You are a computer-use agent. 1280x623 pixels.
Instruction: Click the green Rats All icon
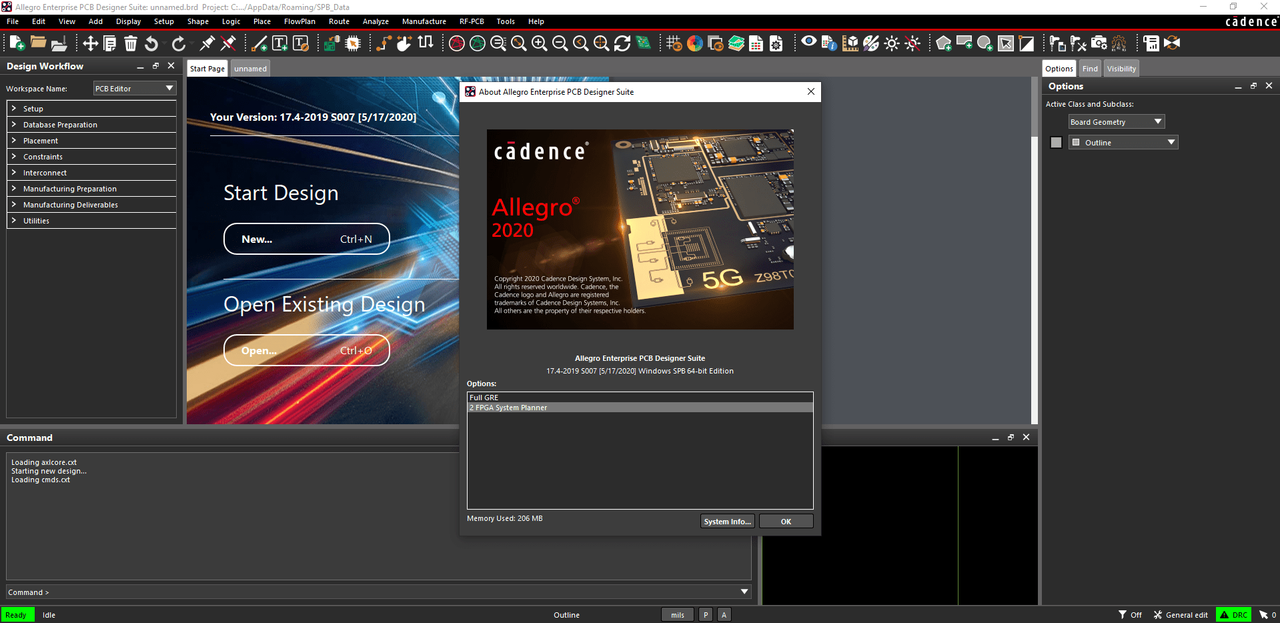click(478, 43)
